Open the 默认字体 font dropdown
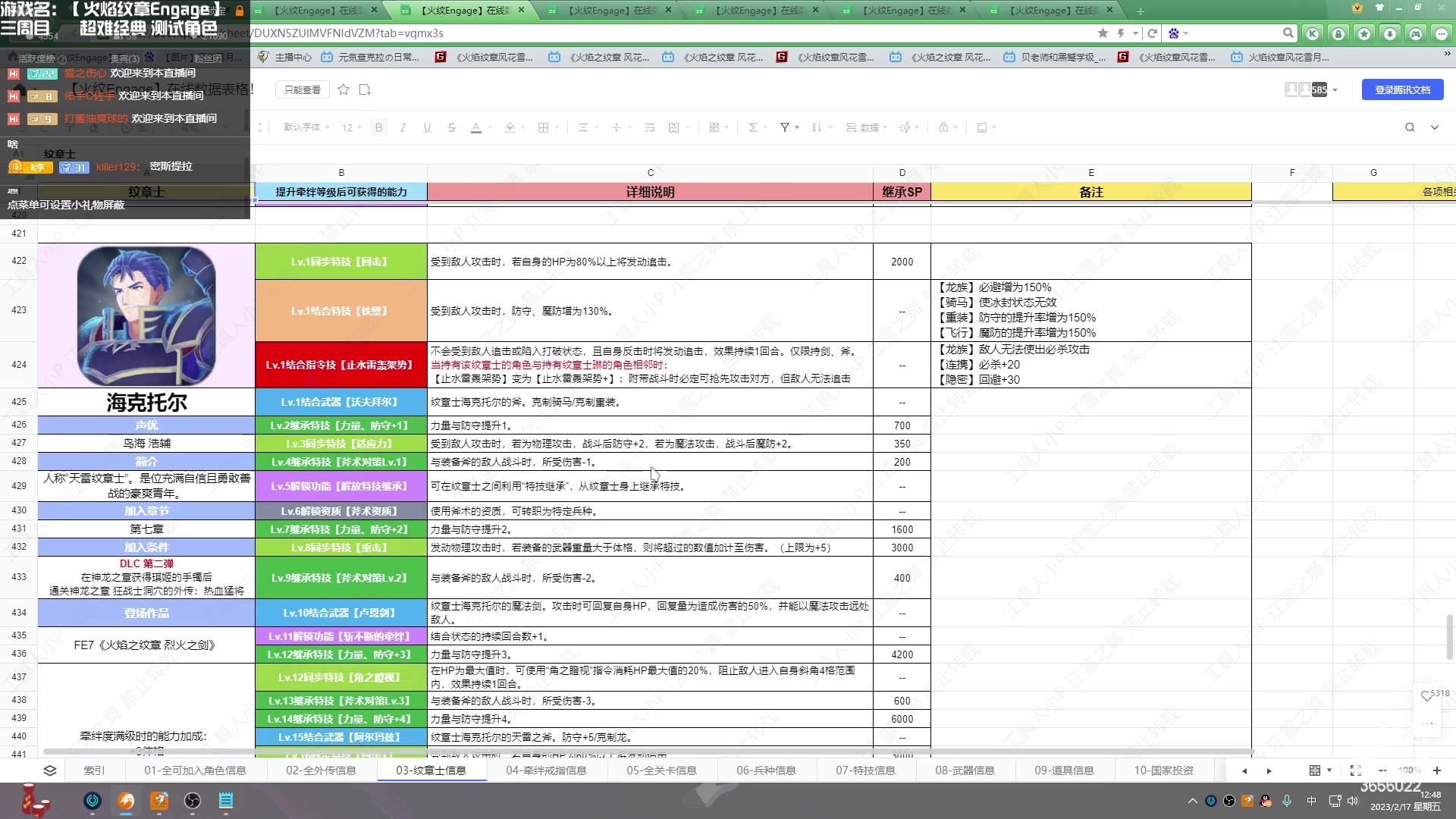This screenshot has height=819, width=1456. (x=306, y=127)
